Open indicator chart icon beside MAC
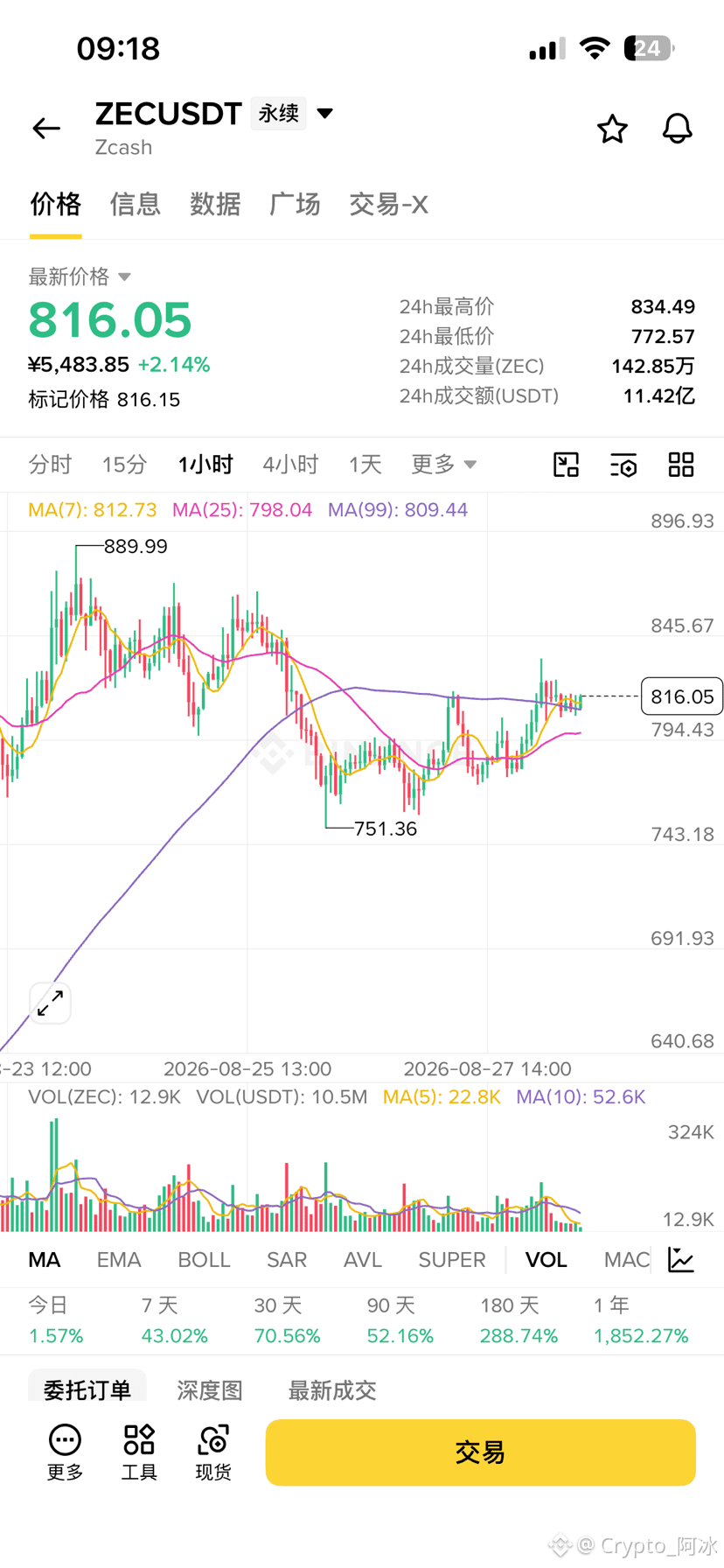 click(681, 1260)
